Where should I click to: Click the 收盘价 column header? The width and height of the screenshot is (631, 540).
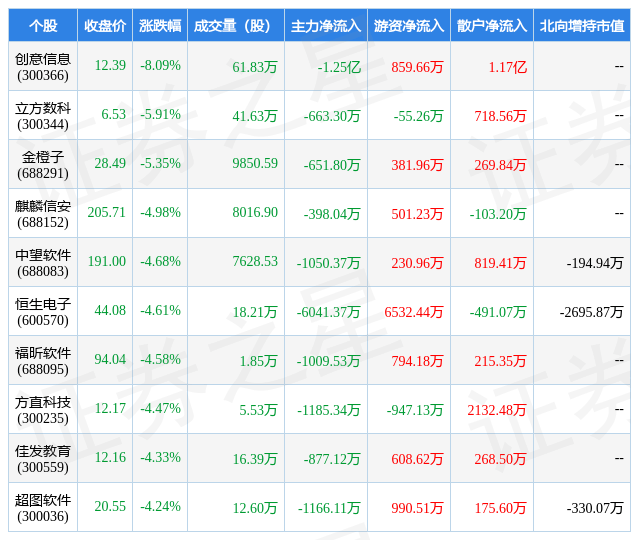point(105,26)
